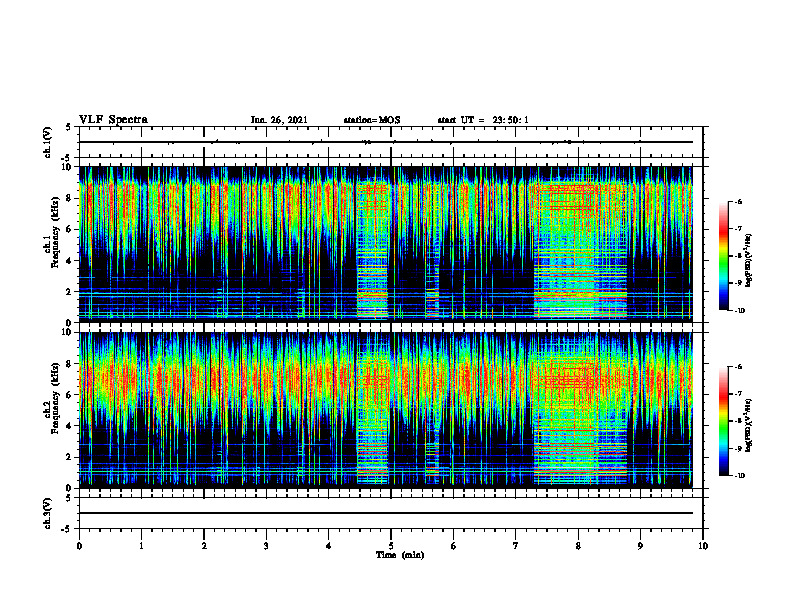Click the "-10" tick on ch.1 colorbar

(739, 311)
